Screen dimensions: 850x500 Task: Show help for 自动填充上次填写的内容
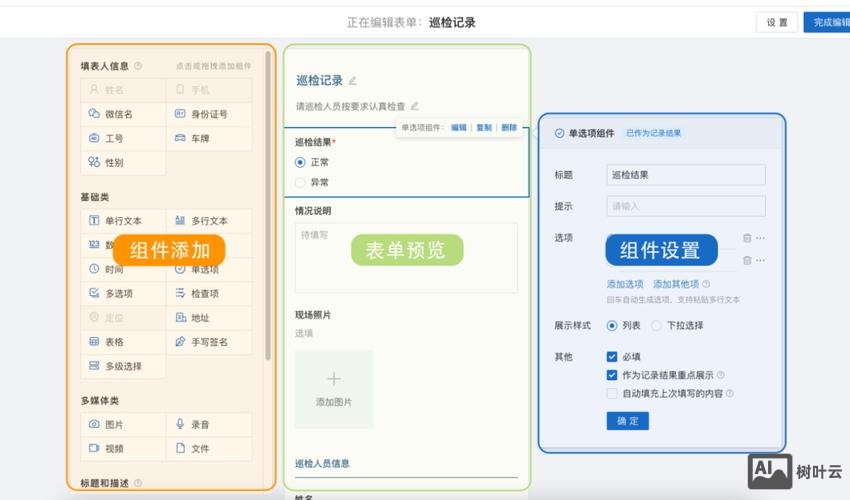(730, 393)
